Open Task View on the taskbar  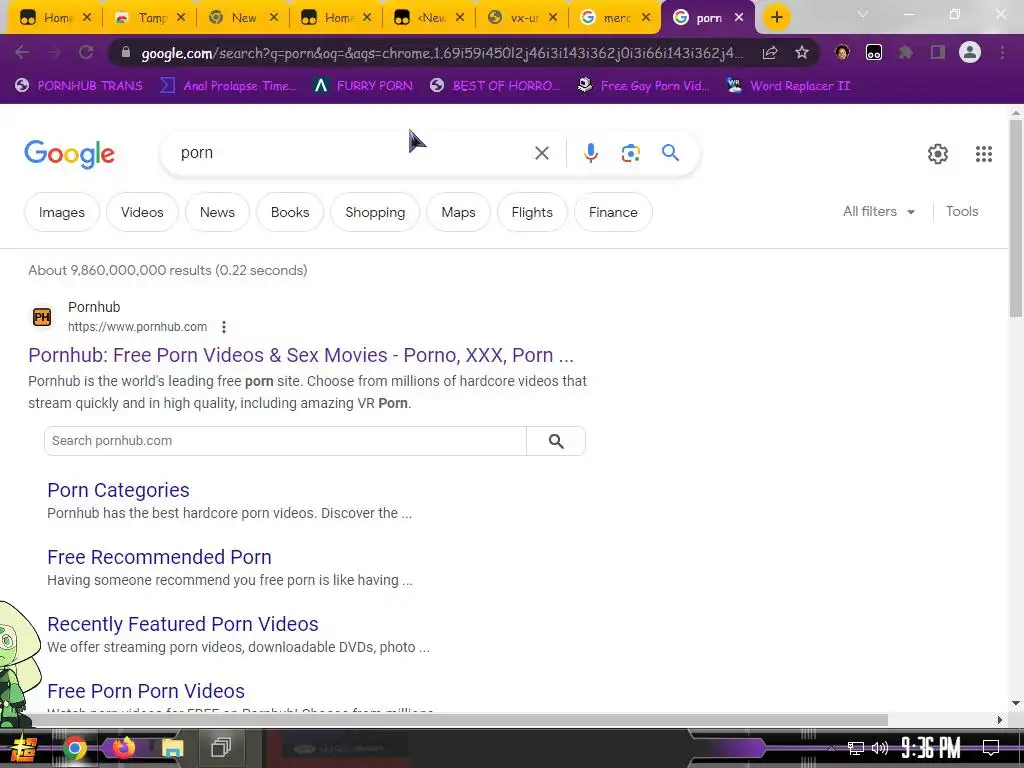[x=221, y=748]
